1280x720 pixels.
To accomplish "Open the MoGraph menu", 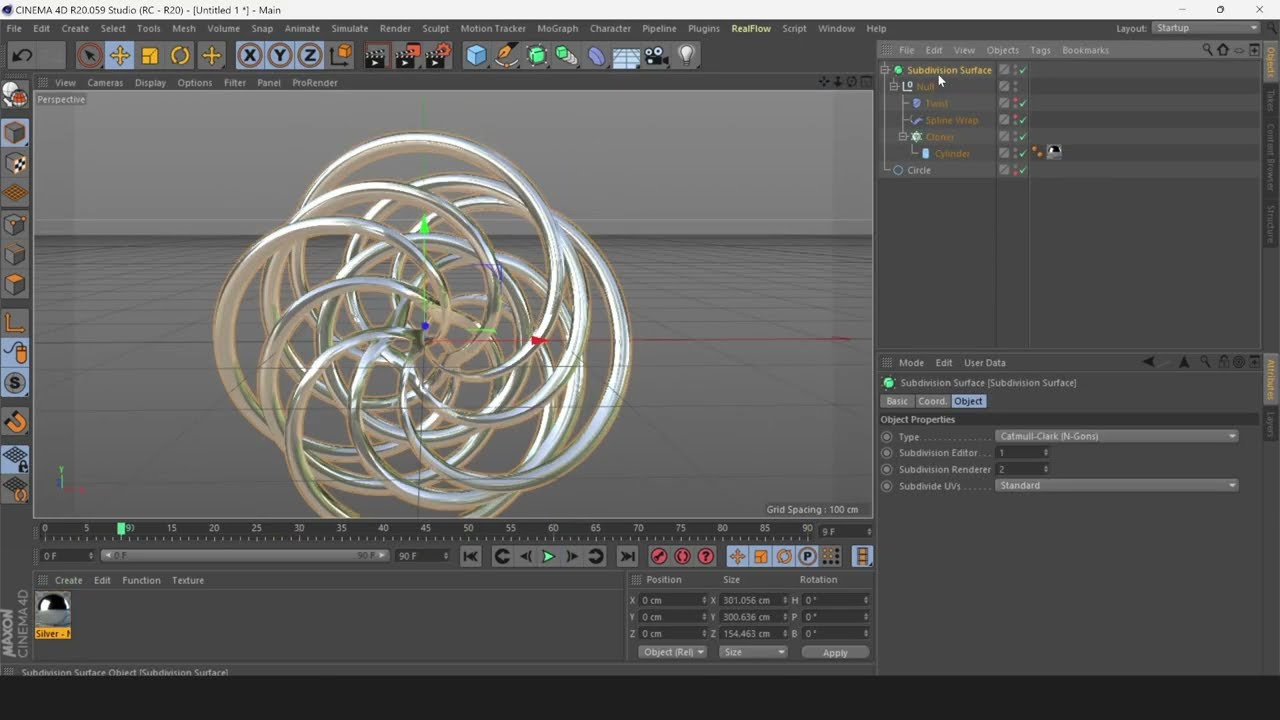I will [557, 28].
